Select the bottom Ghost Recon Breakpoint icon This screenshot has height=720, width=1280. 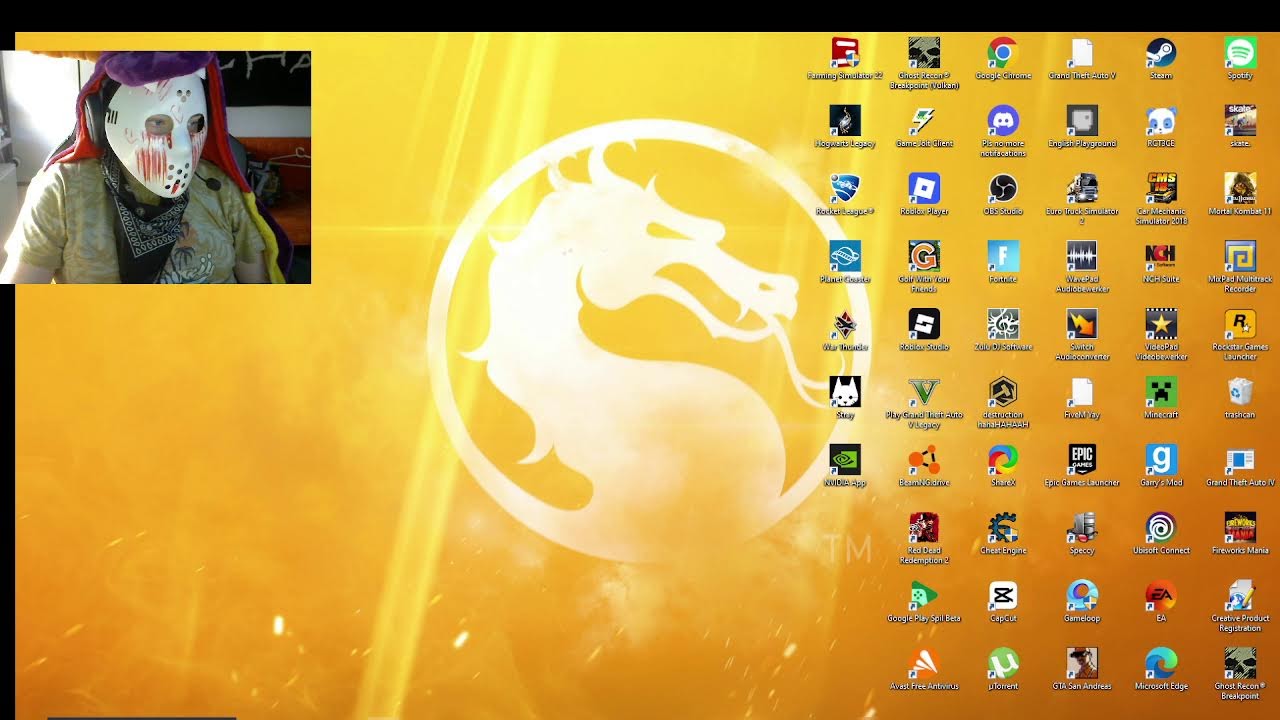pyautogui.click(x=1240, y=664)
